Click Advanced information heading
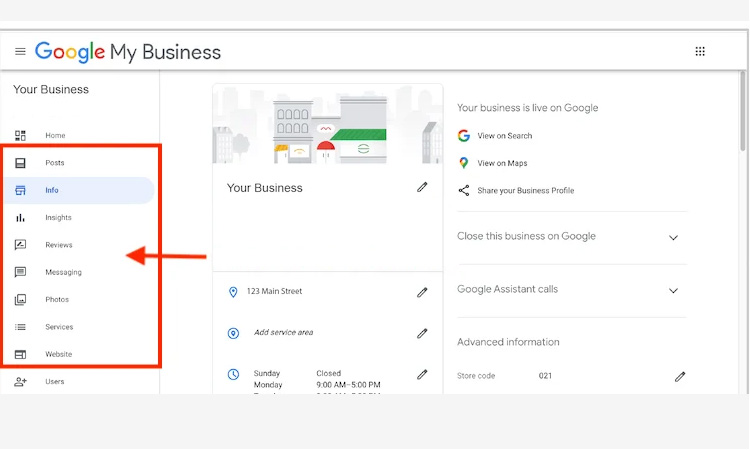This screenshot has height=450, width=750. click(x=508, y=342)
